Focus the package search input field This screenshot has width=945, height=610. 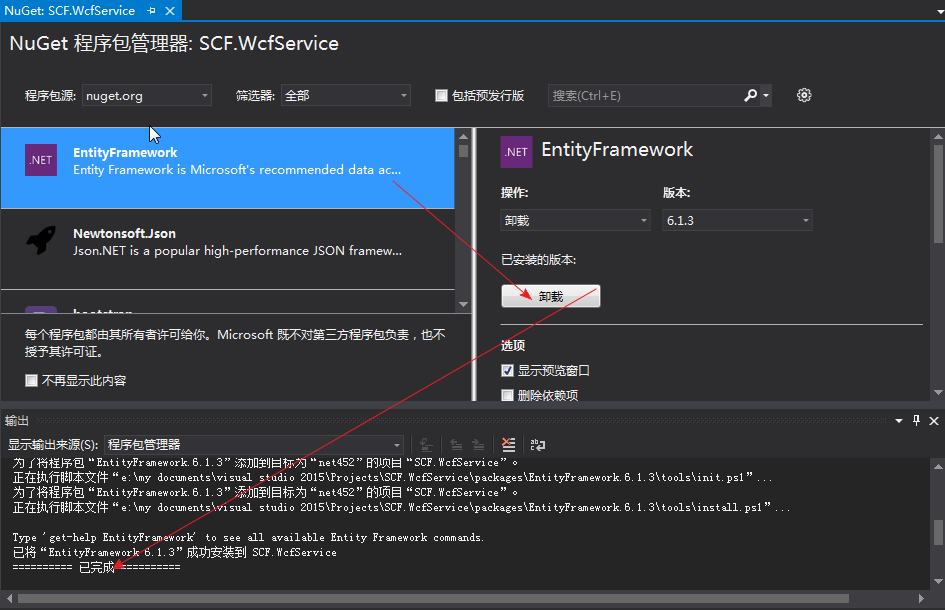coord(645,95)
